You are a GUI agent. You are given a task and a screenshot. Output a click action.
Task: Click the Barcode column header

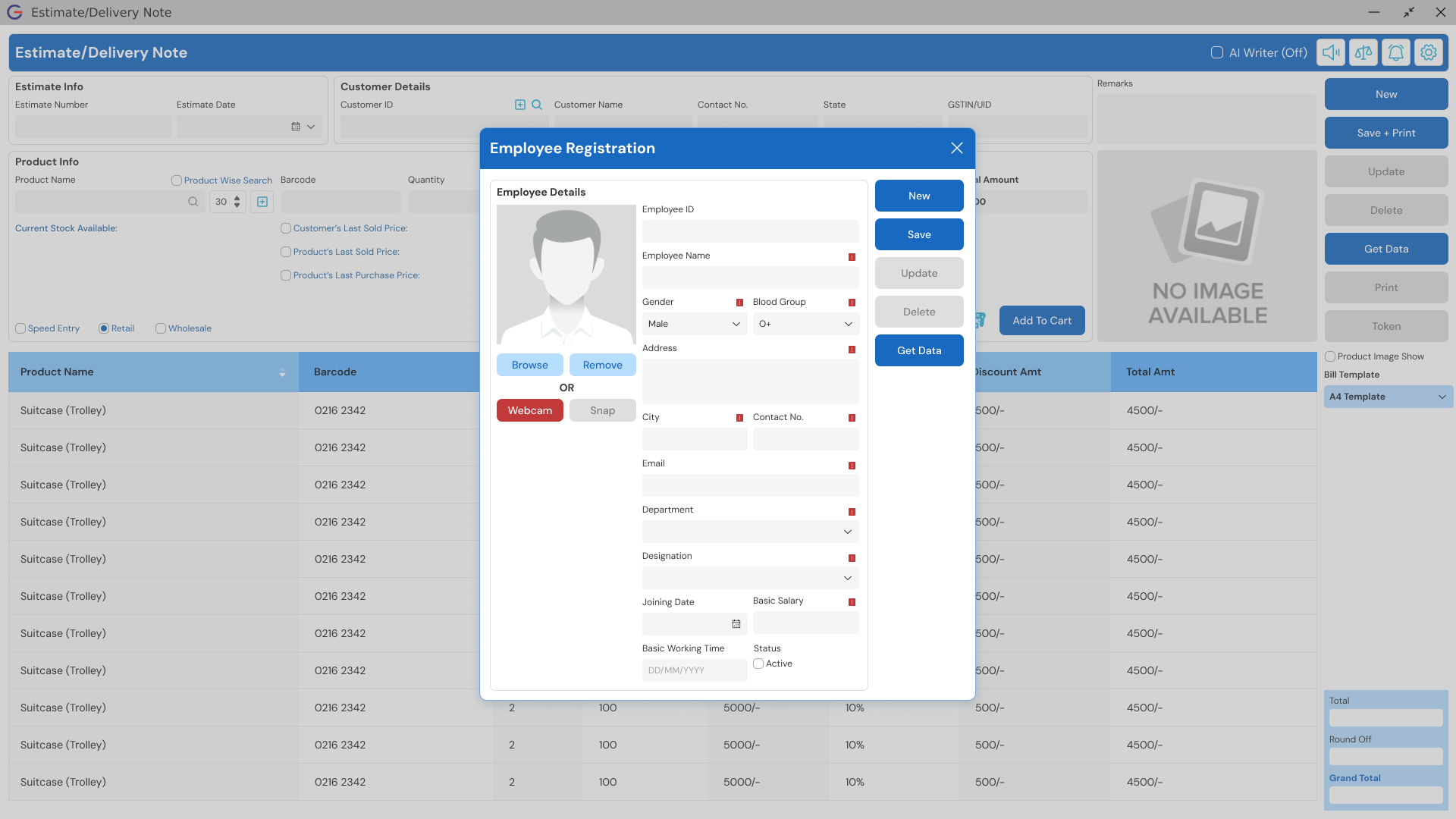point(335,372)
